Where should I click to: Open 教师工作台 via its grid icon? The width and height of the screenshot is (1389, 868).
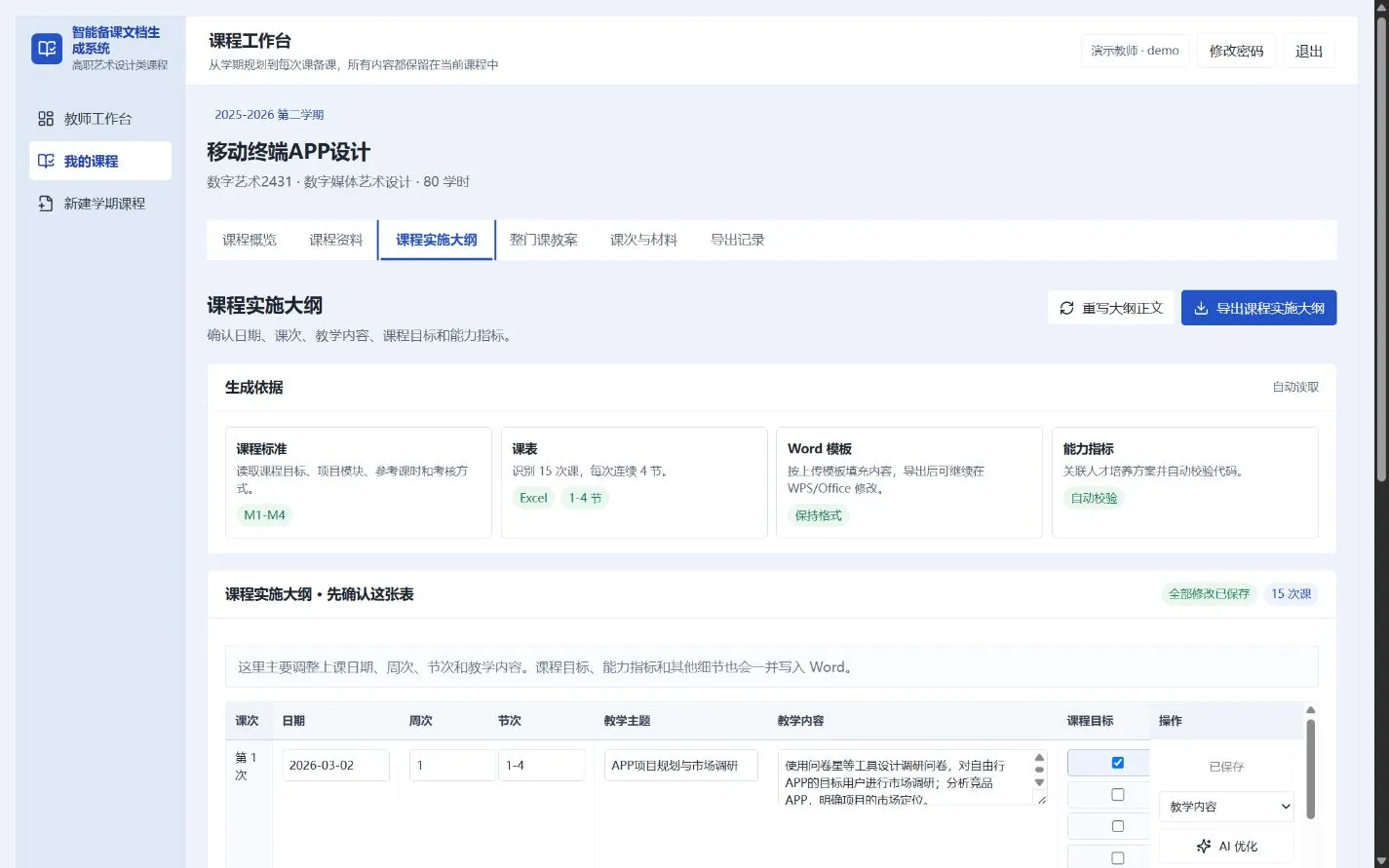[x=46, y=119]
